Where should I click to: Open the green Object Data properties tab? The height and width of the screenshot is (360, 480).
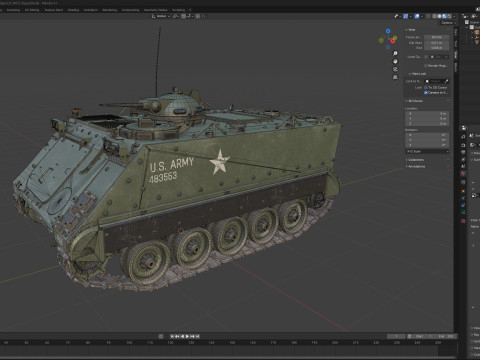[x=463, y=212]
